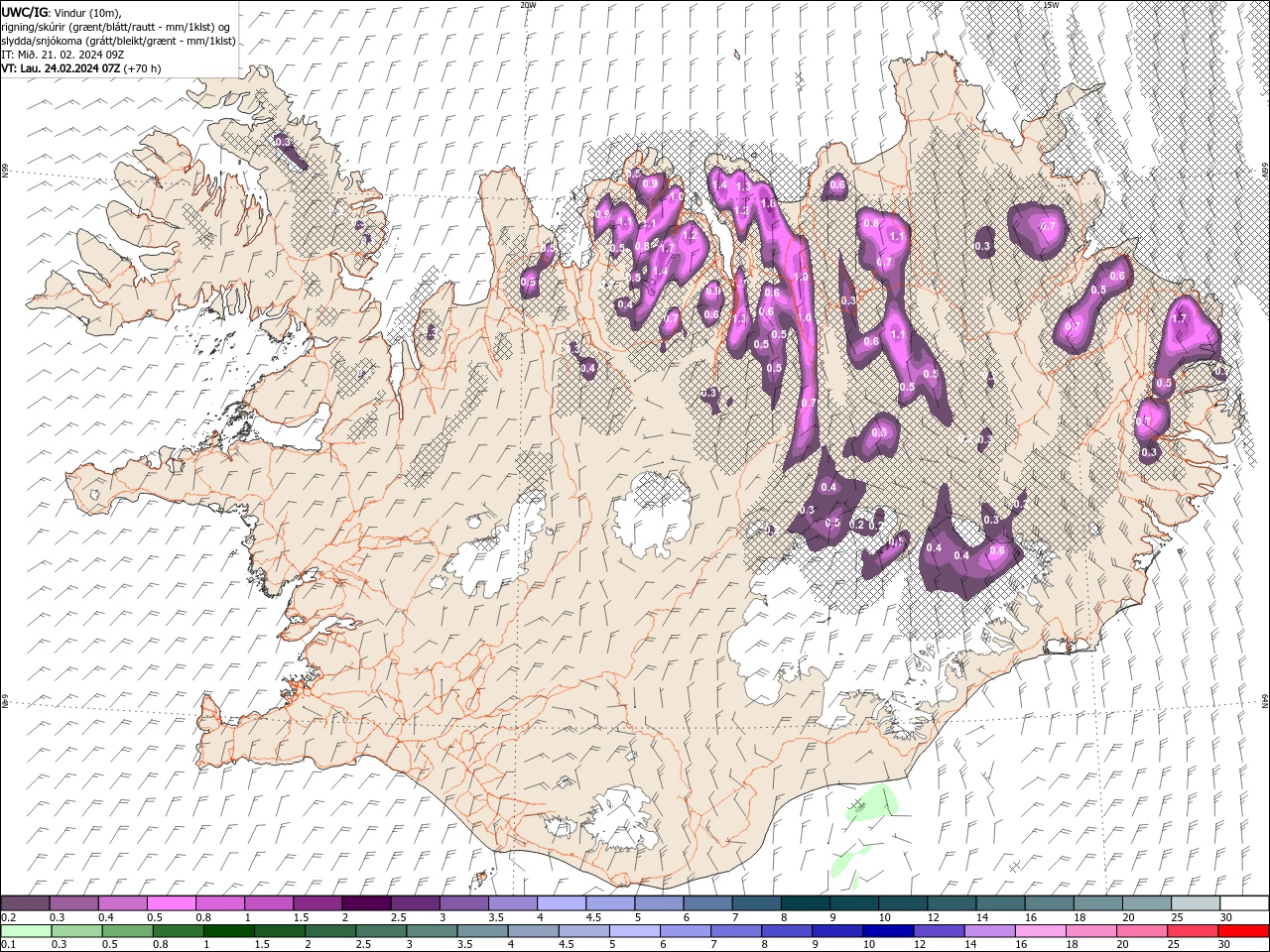Select the 2.5 swatch in upper legend row
The height and width of the screenshot is (952, 1270).
415,903
